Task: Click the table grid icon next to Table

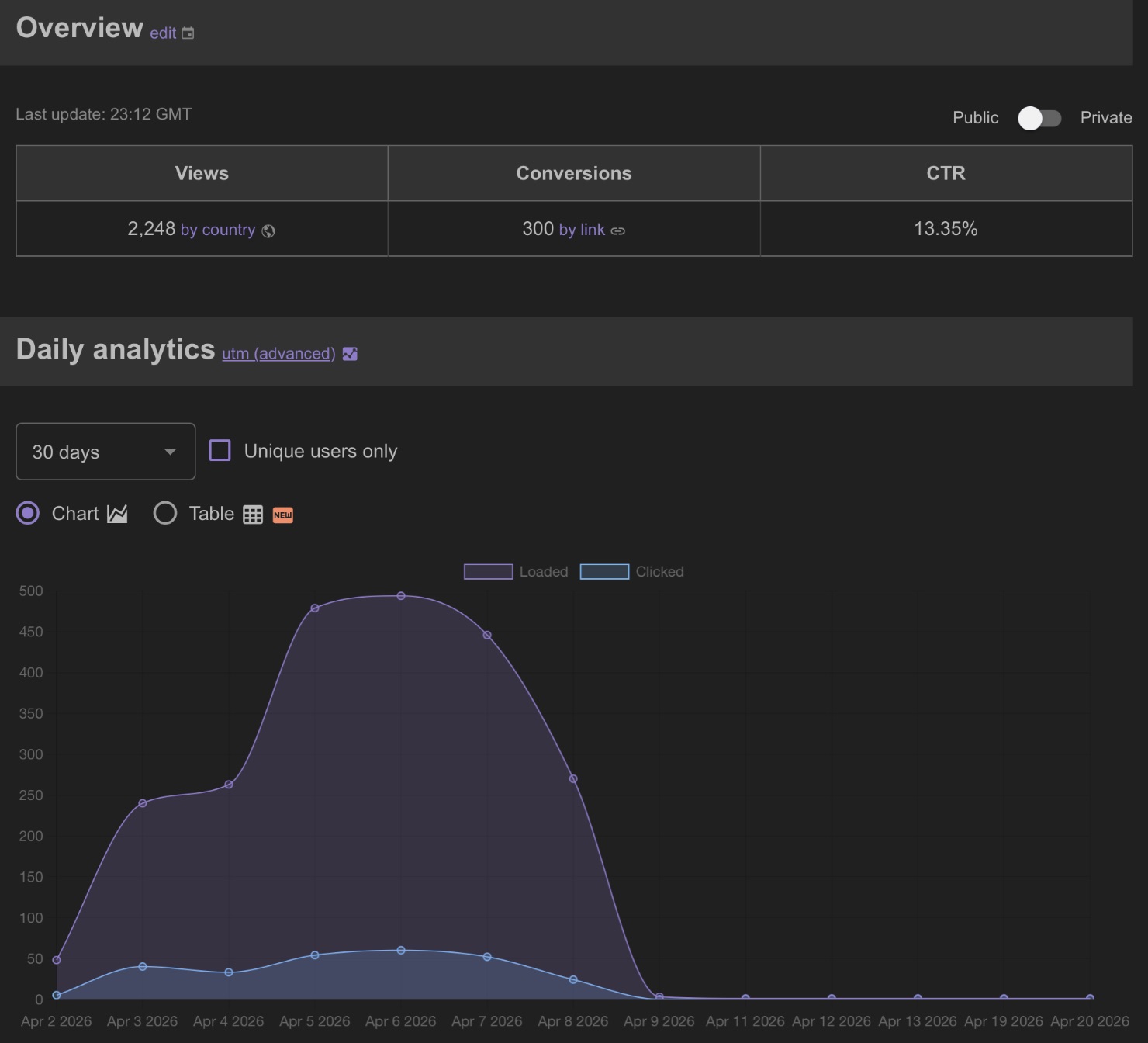Action: 253,515
